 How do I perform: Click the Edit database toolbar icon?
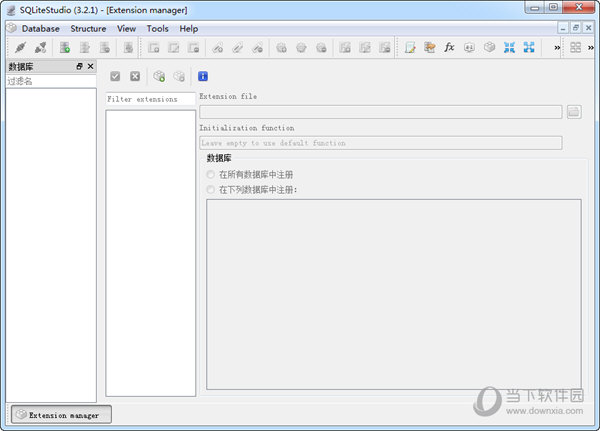(x=85, y=47)
